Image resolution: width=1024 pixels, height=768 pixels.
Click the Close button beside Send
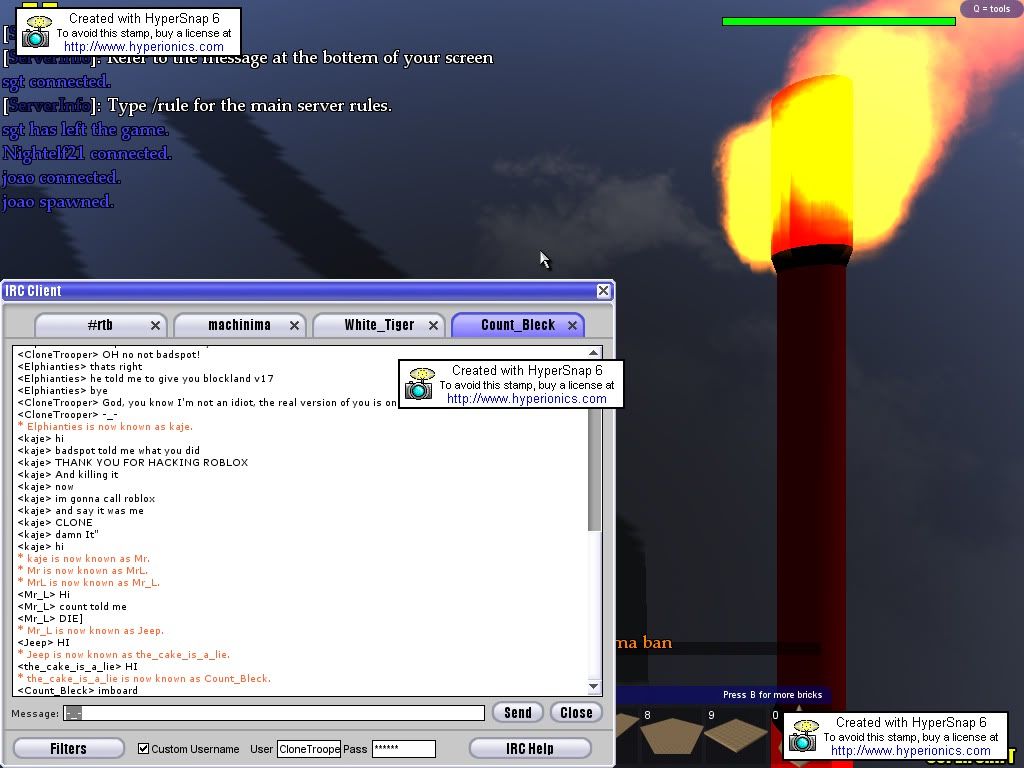point(576,713)
